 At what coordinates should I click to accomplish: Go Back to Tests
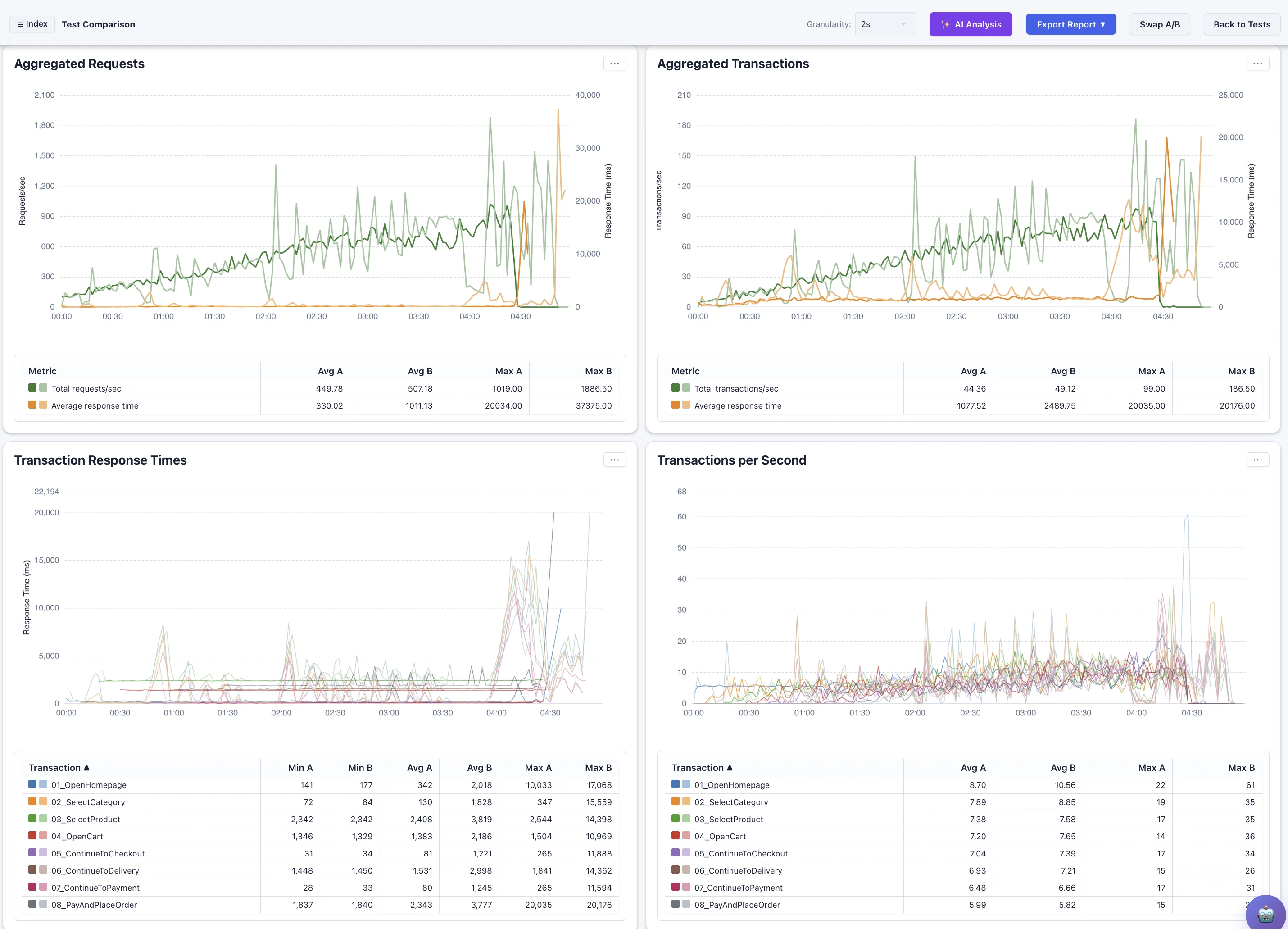pos(1242,24)
